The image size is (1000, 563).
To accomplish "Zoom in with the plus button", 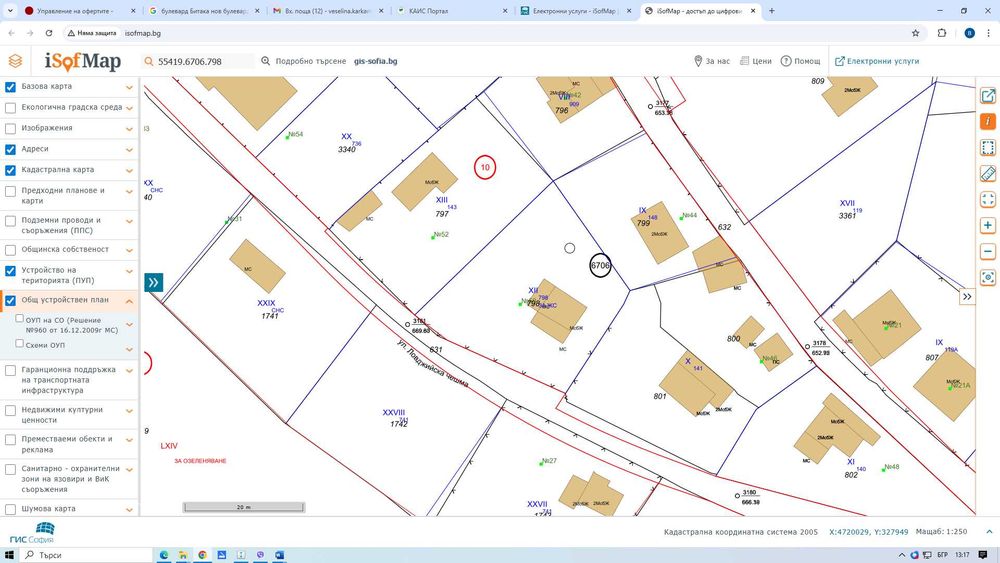I will coord(987,226).
